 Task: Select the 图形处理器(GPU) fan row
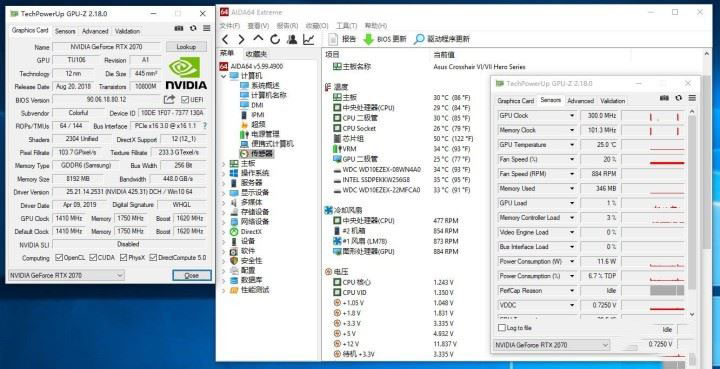click(x=395, y=252)
